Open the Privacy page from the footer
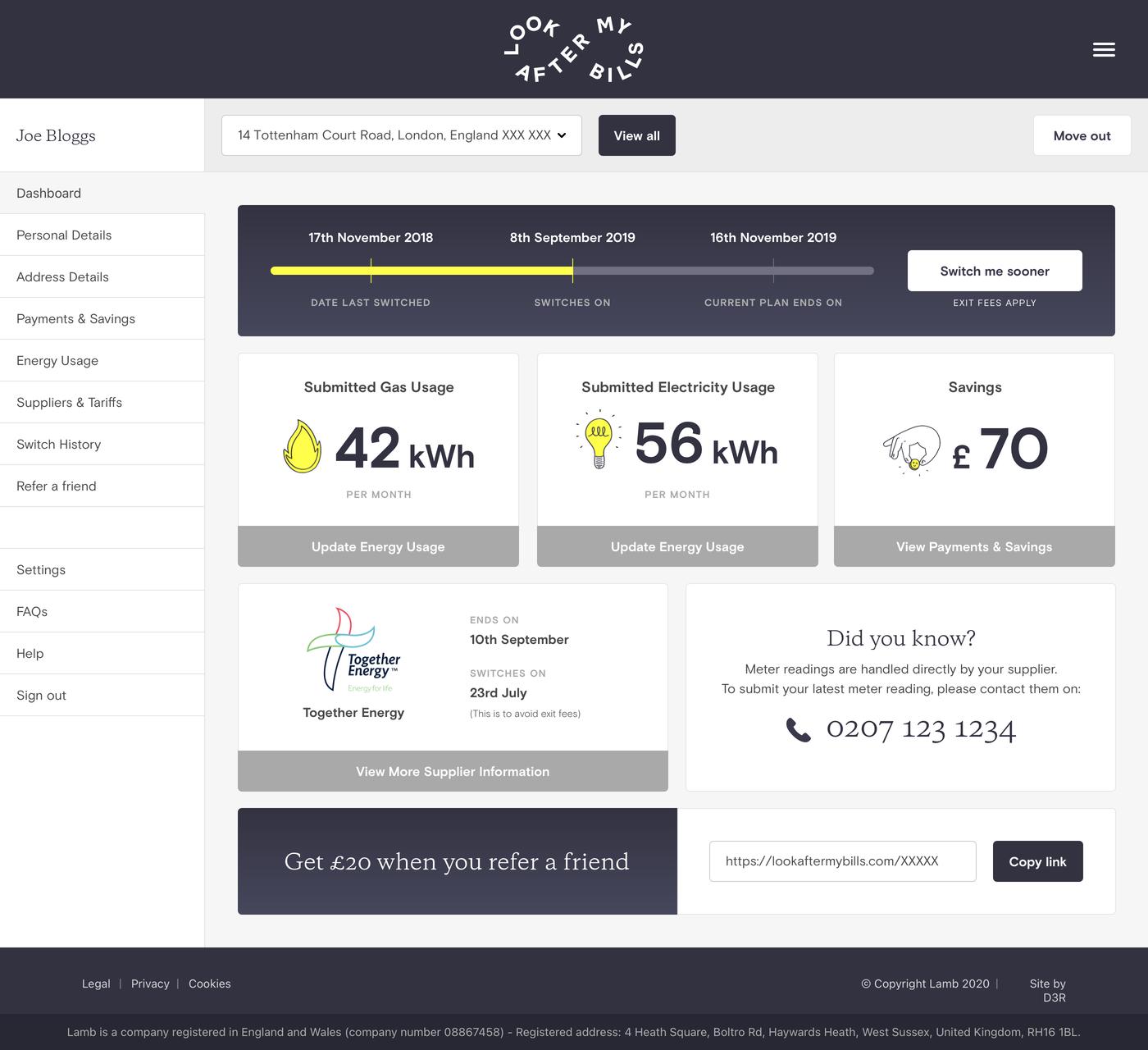 click(150, 983)
